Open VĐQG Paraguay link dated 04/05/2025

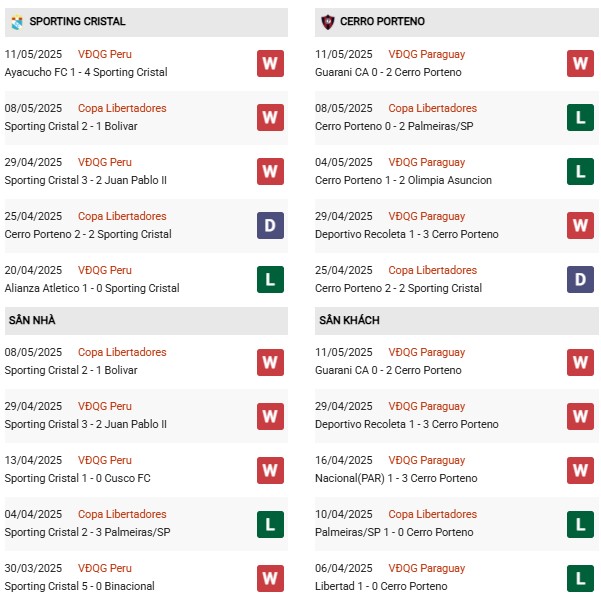click(427, 162)
